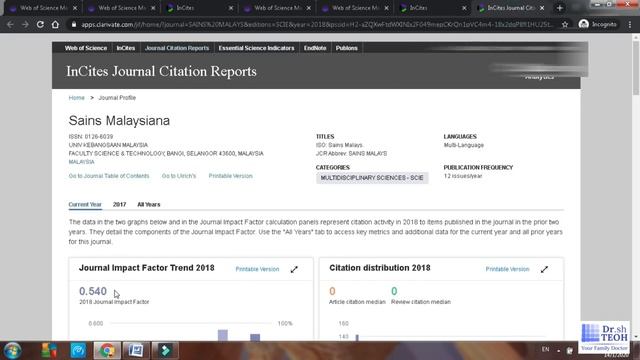This screenshot has height=360, width=640.
Task: Click the browser forward arrow
Action: click(25, 24)
